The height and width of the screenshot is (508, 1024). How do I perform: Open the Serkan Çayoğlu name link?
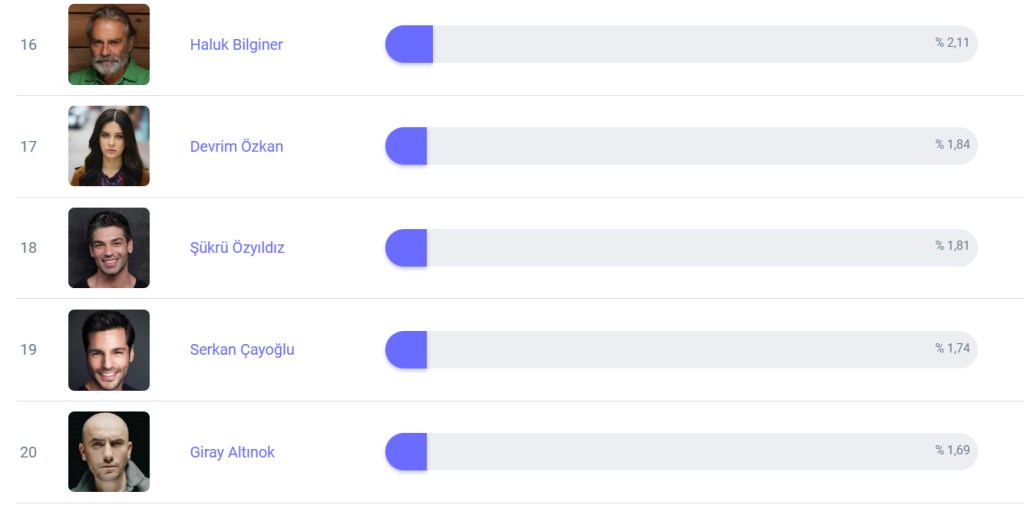point(242,350)
